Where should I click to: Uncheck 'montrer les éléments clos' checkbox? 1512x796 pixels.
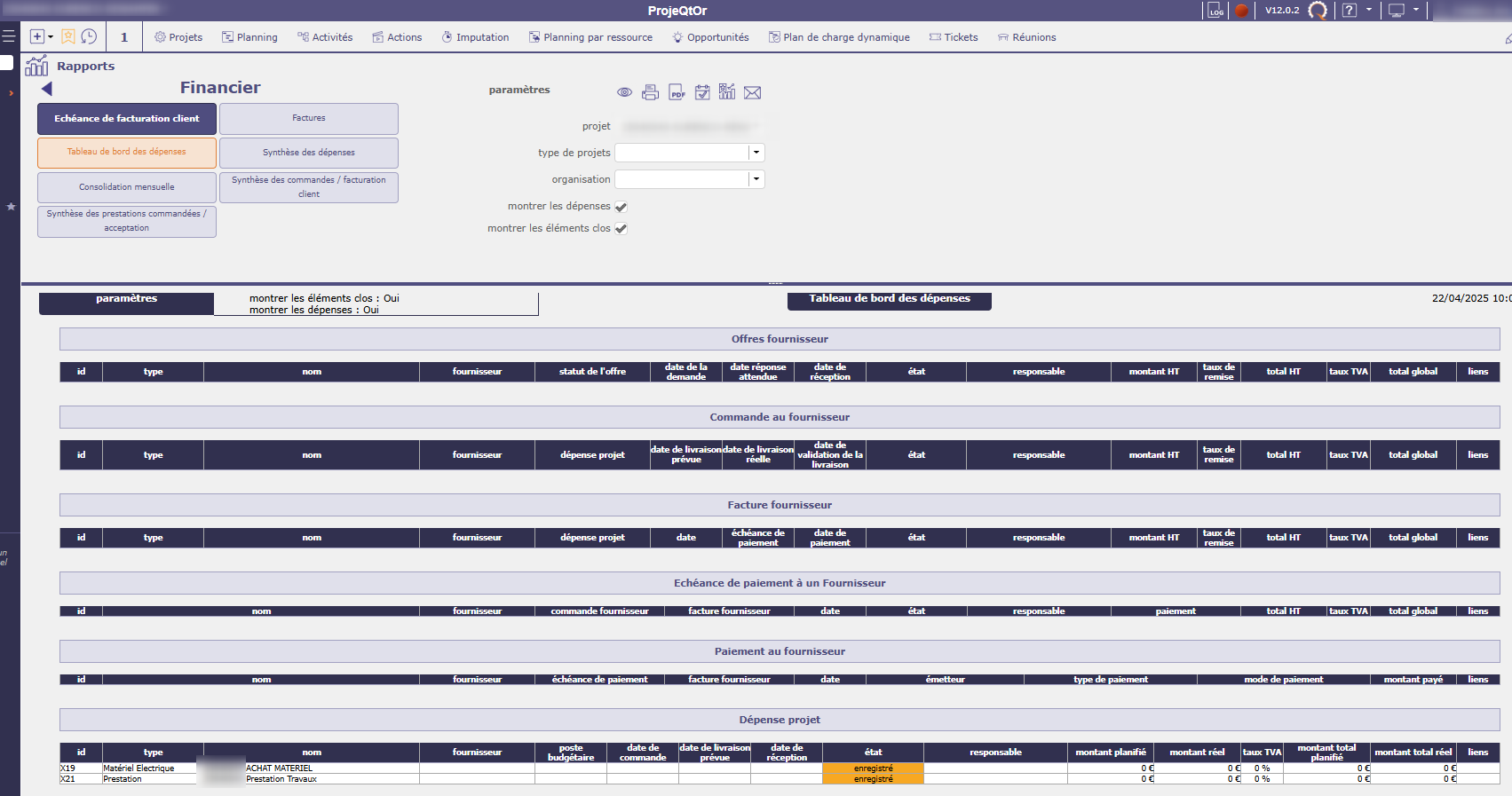click(x=621, y=229)
